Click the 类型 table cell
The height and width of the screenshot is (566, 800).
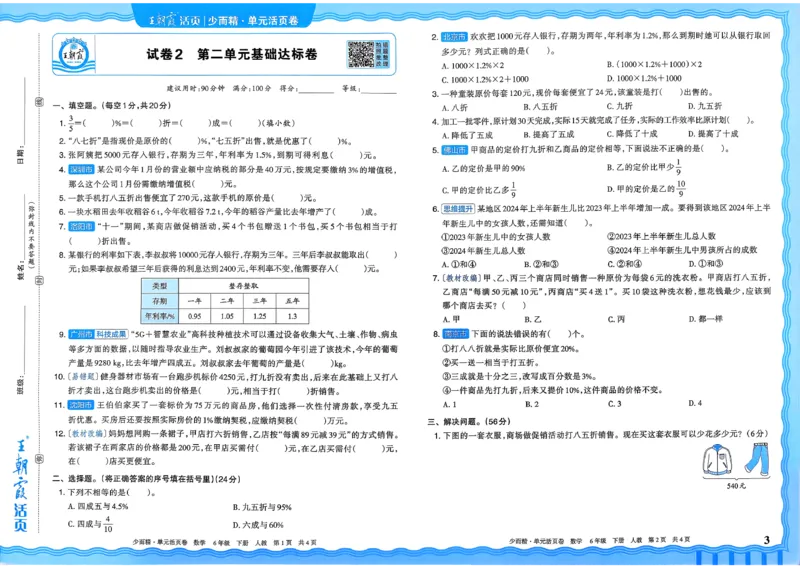point(160,286)
